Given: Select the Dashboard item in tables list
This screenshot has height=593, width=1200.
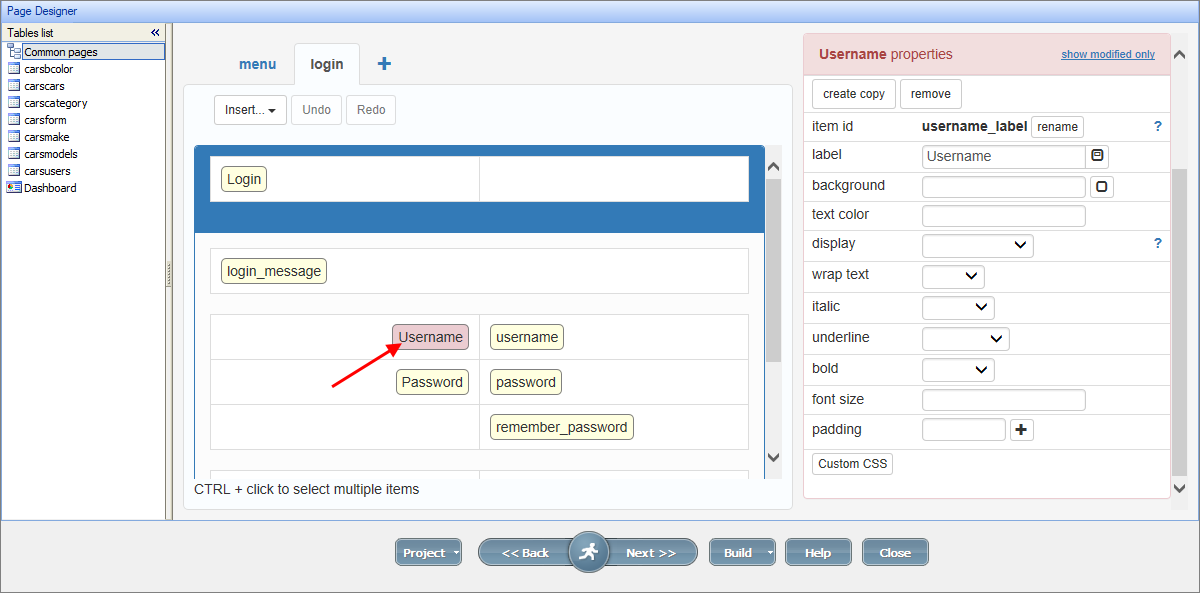Looking at the screenshot, I should pos(50,188).
